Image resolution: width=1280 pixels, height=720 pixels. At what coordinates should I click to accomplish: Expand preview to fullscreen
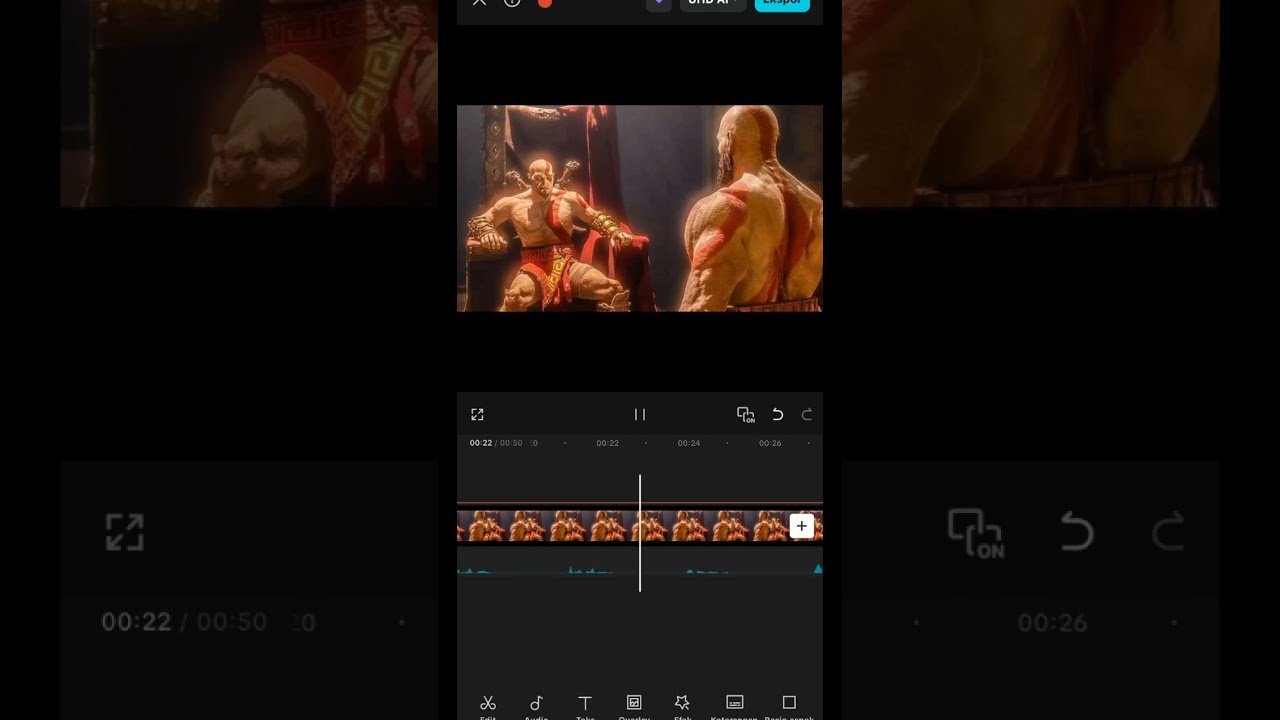(477, 414)
